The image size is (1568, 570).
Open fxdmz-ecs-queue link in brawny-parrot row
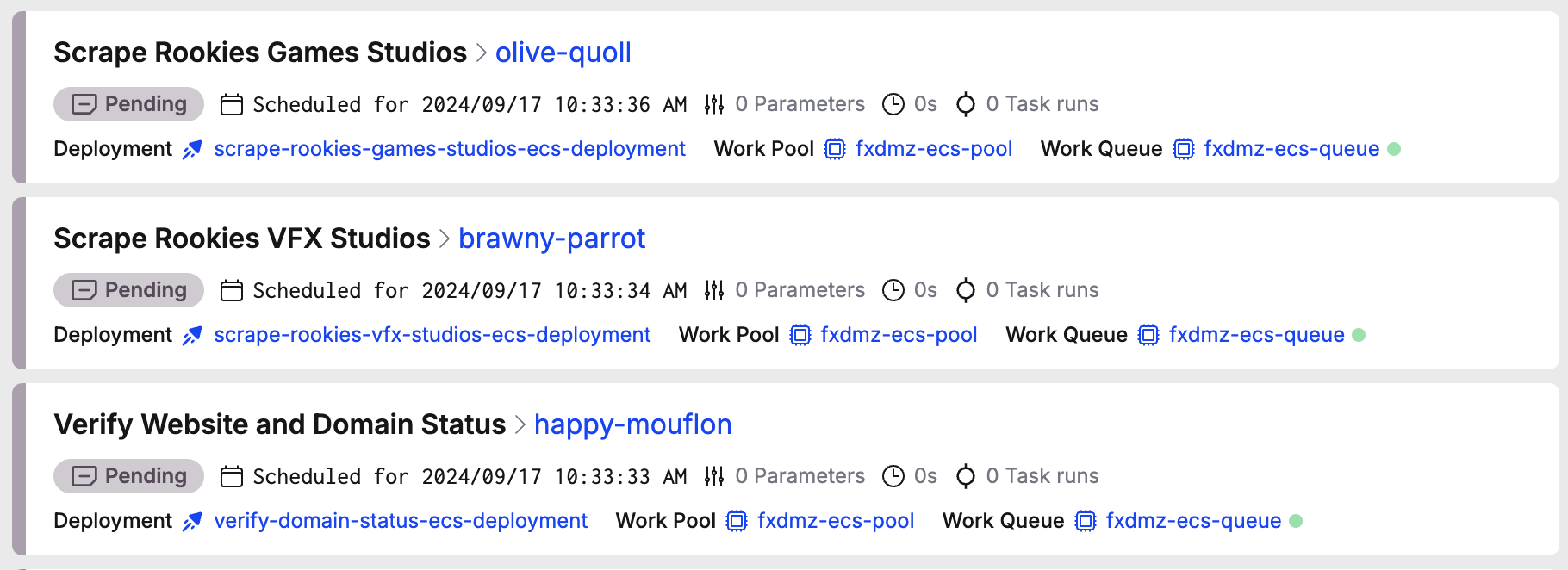coord(1256,335)
